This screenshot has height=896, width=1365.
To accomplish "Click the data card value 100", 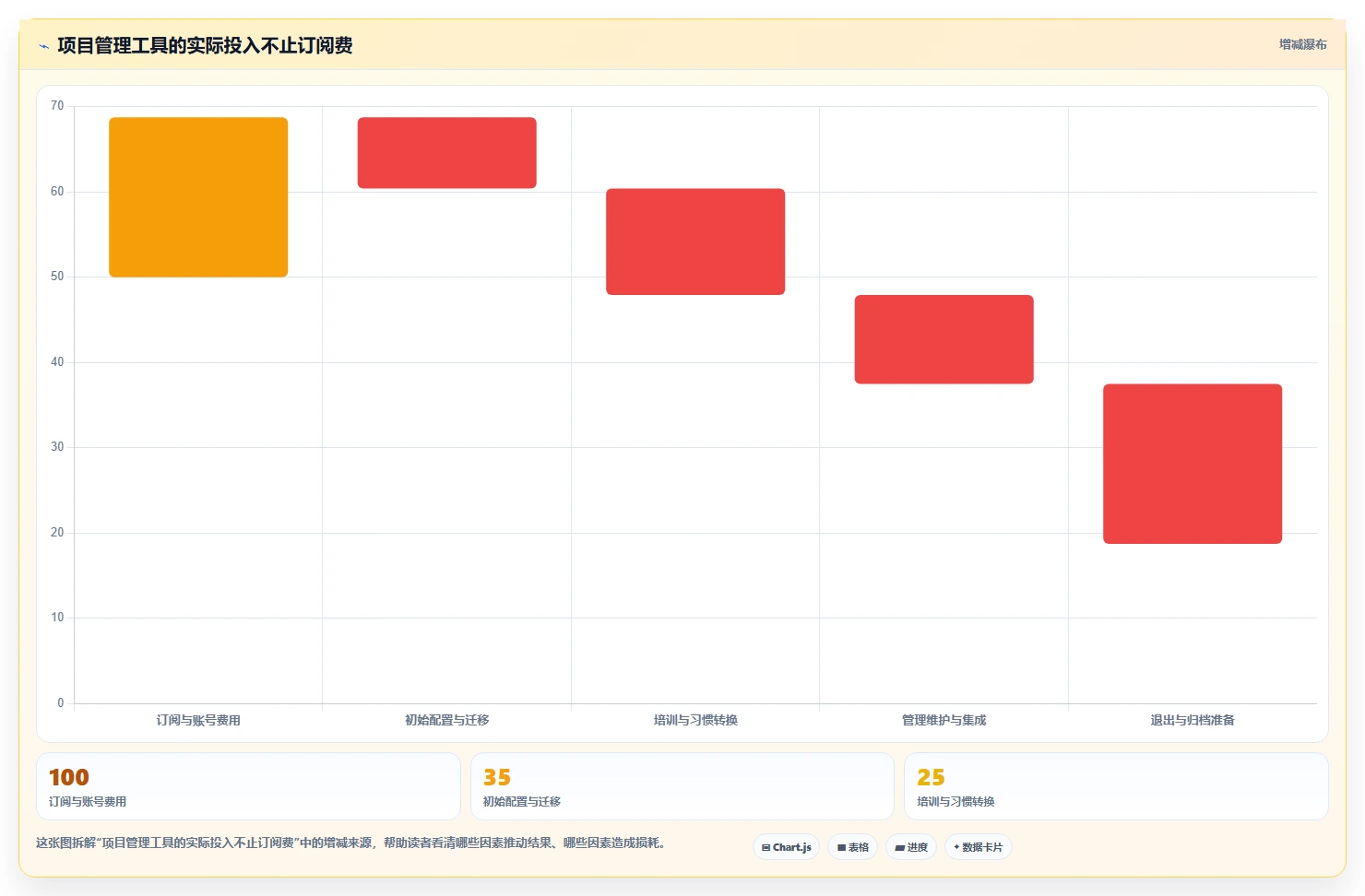I will [x=69, y=777].
